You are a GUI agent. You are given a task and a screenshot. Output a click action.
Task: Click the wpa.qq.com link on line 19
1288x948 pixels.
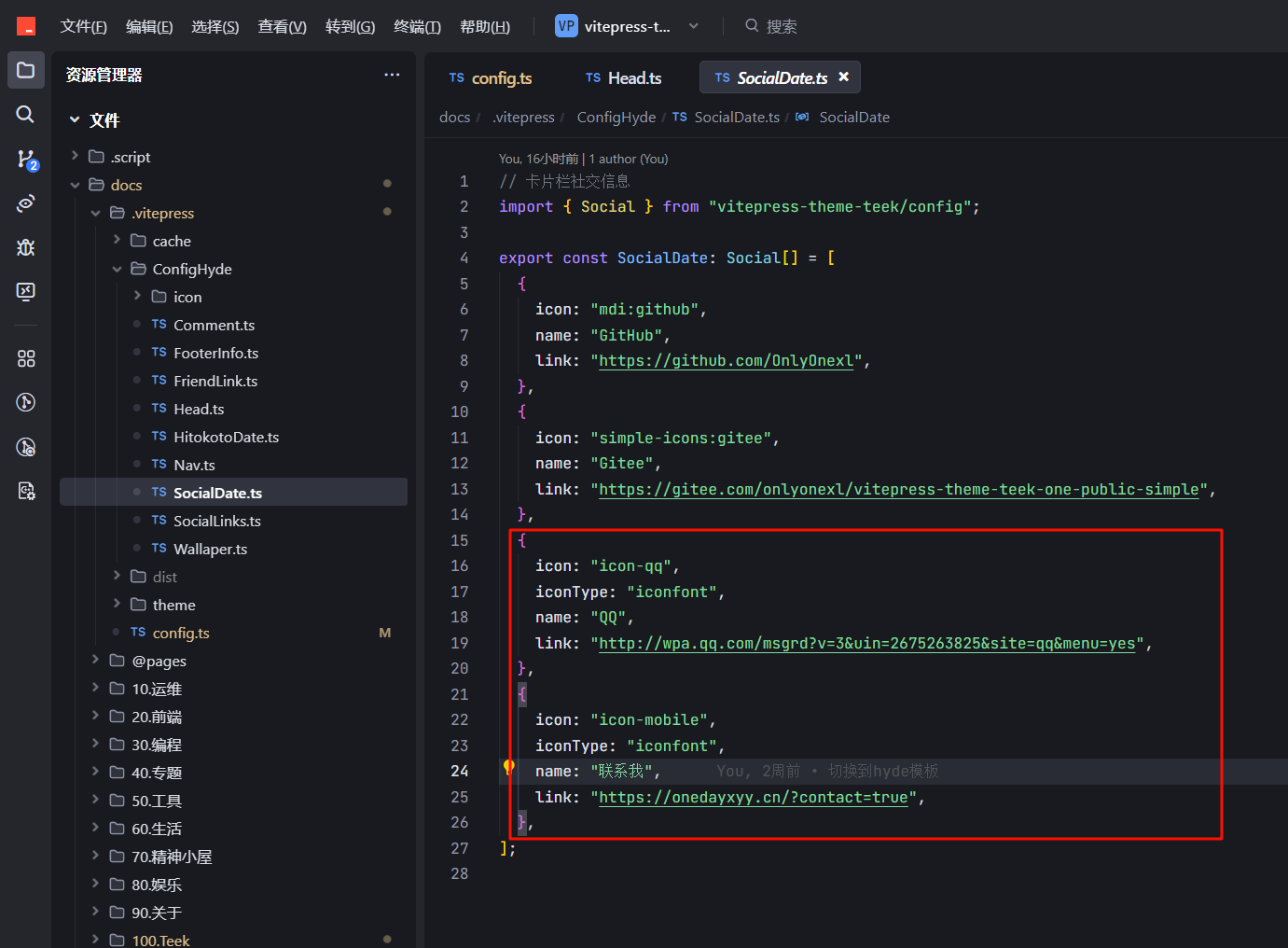(x=867, y=643)
